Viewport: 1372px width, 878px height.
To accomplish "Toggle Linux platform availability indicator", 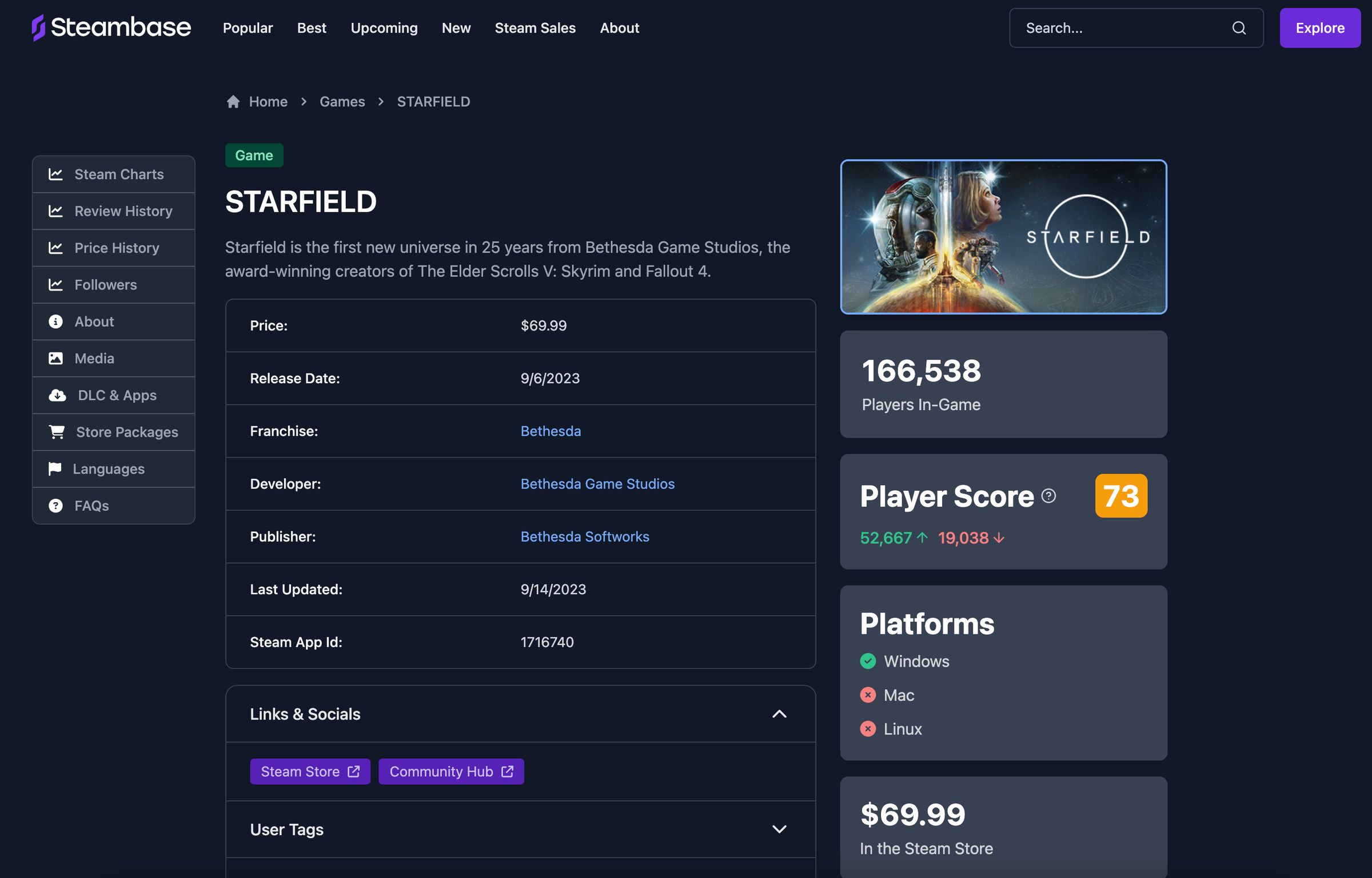I will pyautogui.click(x=867, y=728).
